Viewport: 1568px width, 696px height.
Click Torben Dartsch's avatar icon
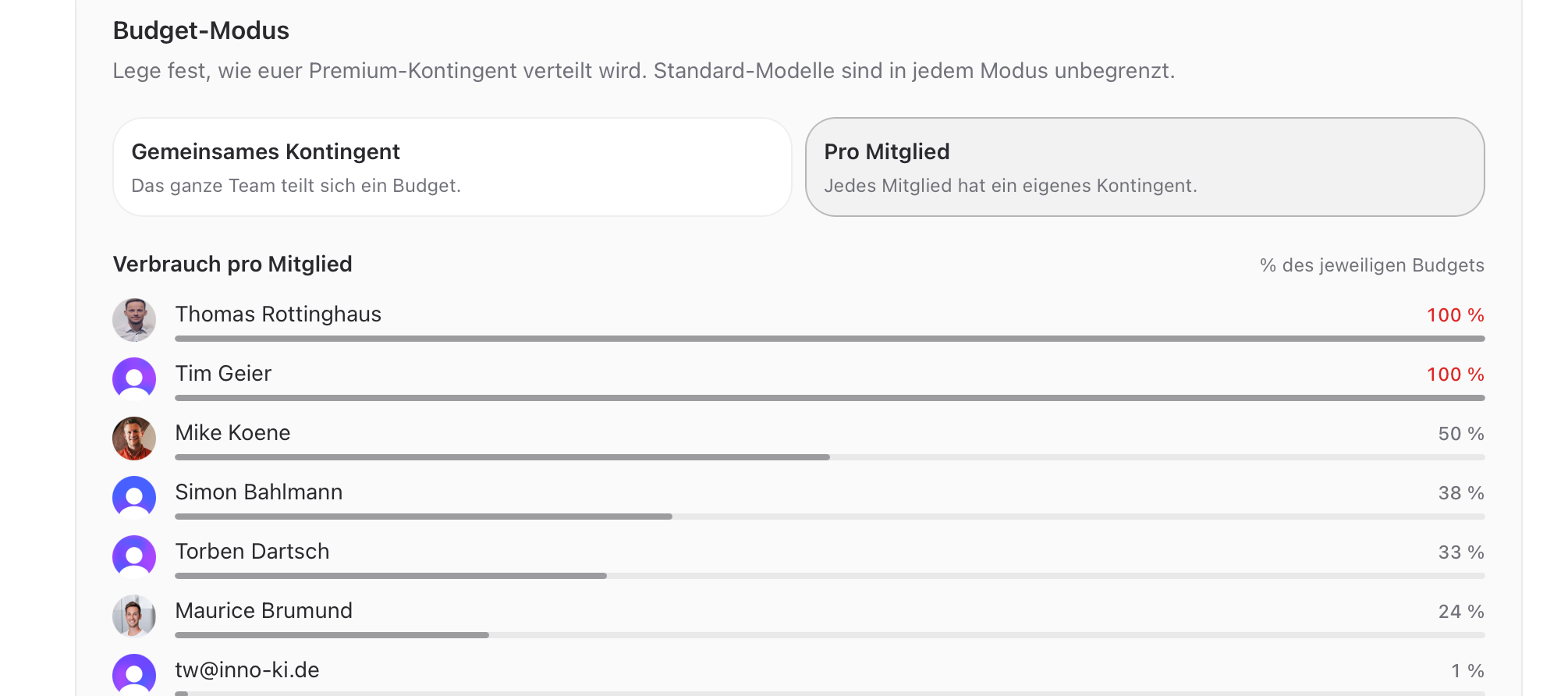(134, 557)
